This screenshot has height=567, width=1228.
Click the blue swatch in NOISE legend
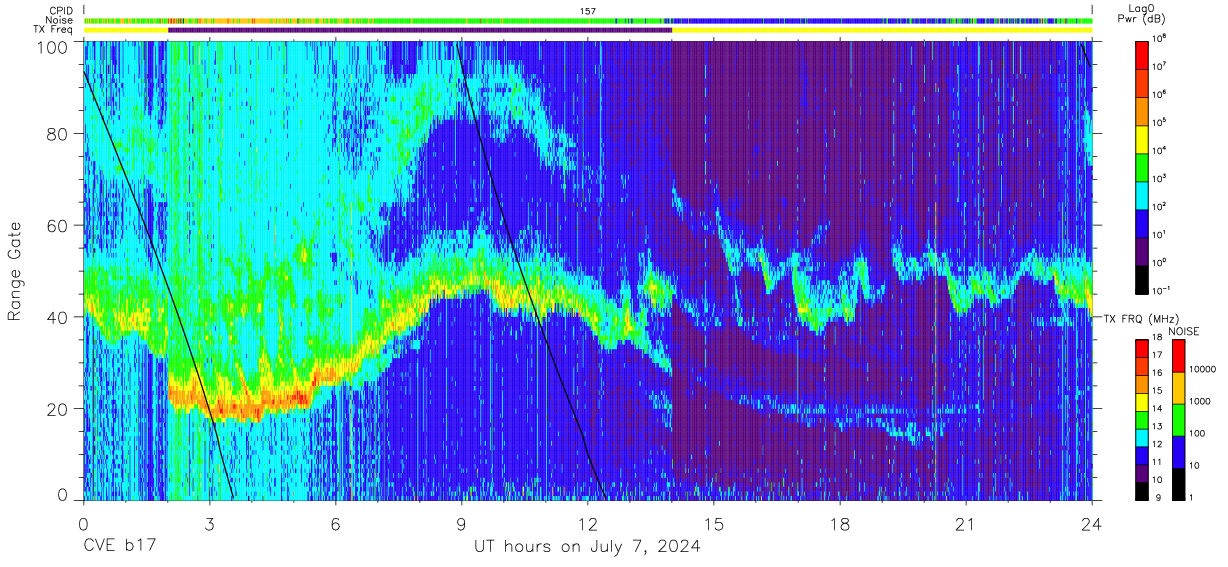(1178, 450)
